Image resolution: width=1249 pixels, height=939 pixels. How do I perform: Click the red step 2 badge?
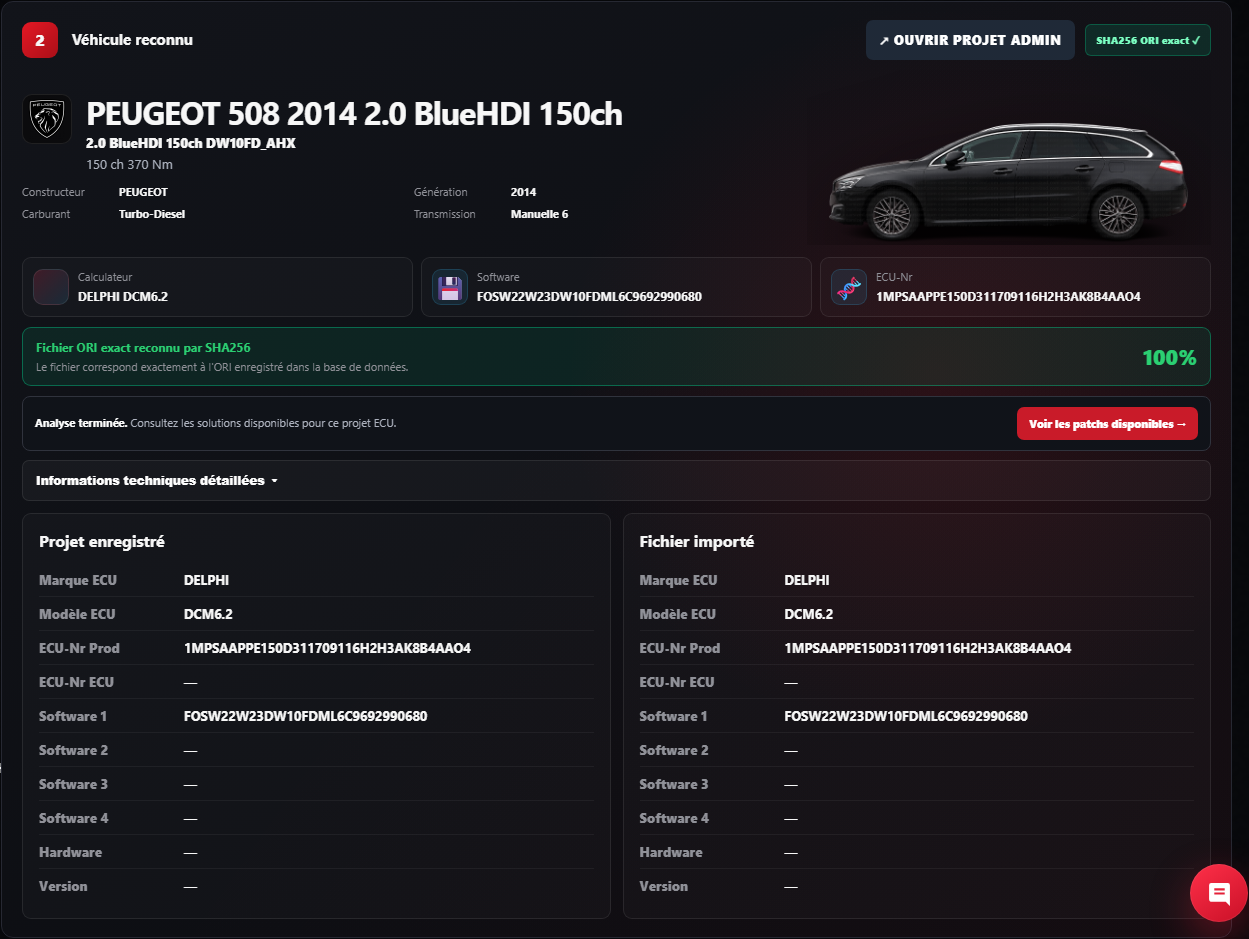[x=40, y=40]
